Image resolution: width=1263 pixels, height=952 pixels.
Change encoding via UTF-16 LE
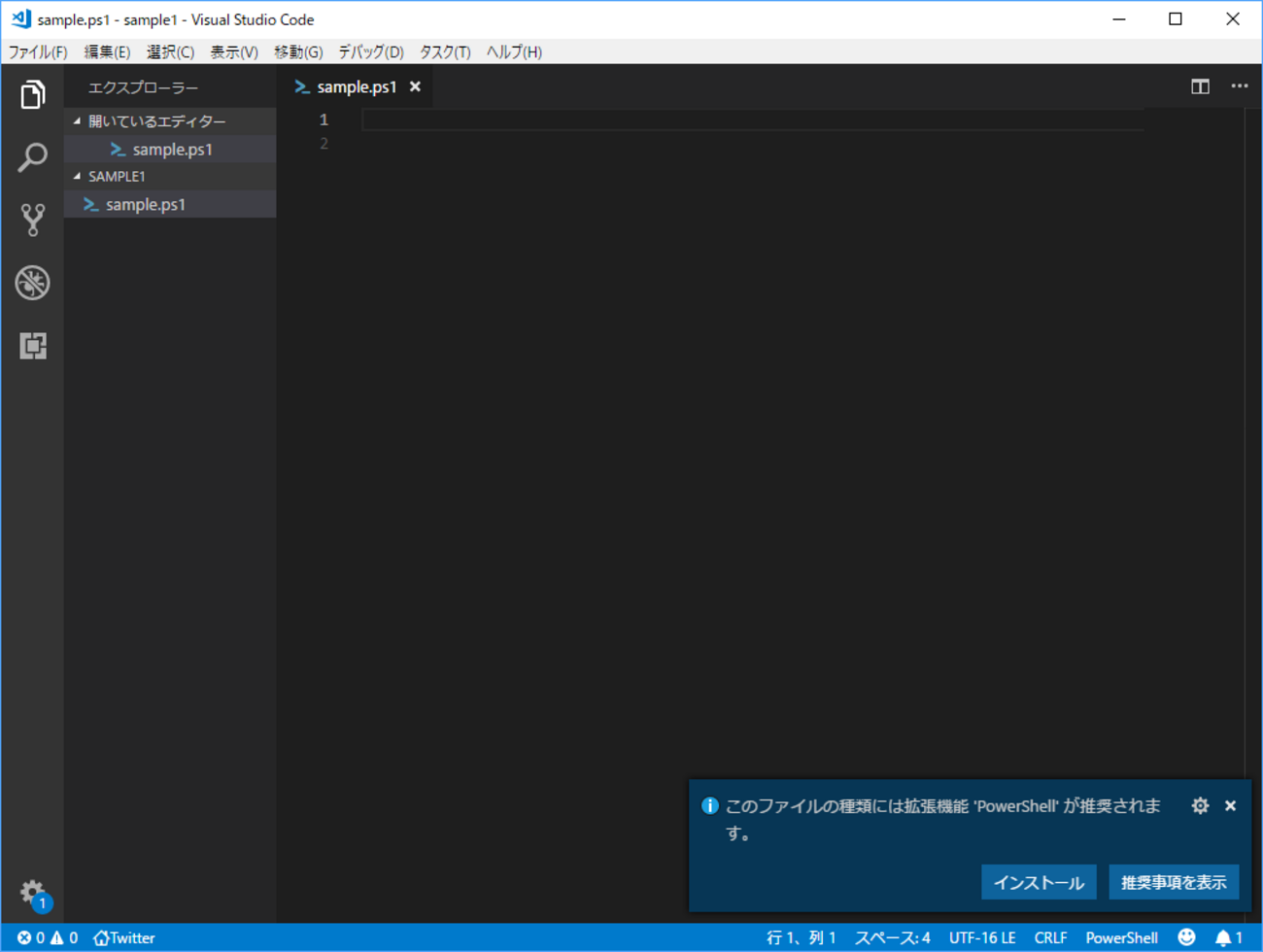(x=982, y=937)
